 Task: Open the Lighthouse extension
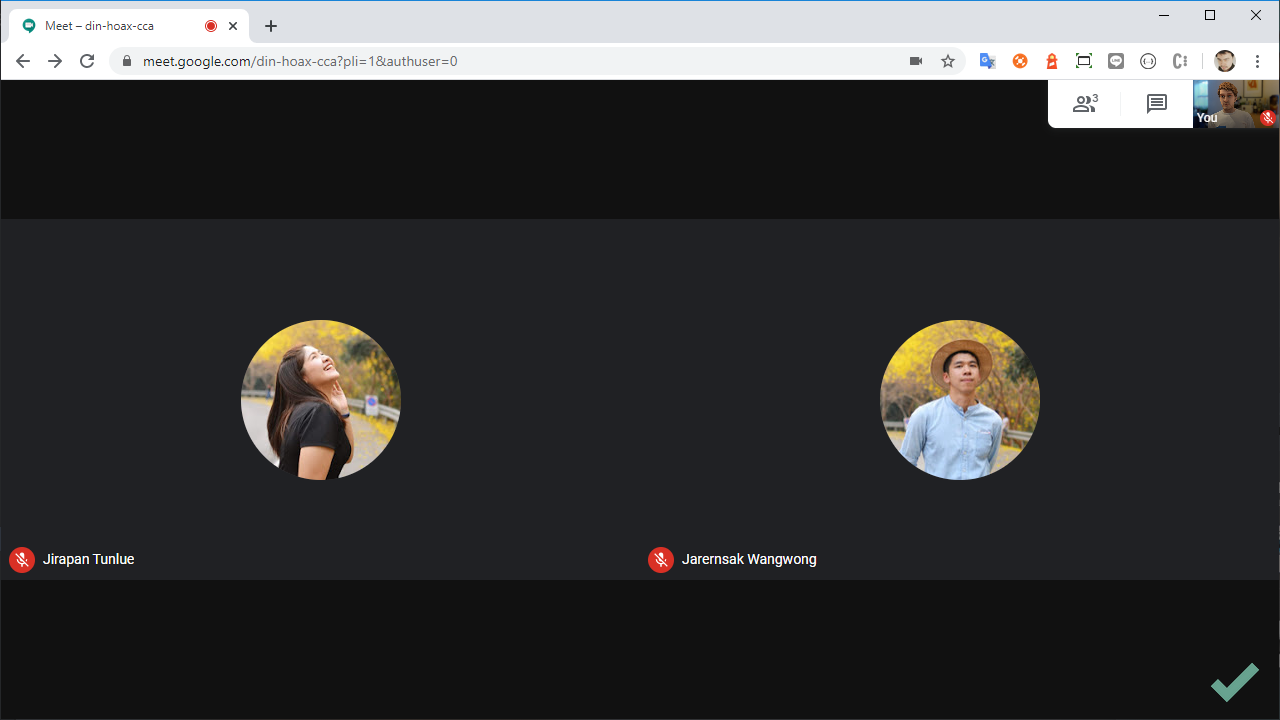click(1052, 61)
